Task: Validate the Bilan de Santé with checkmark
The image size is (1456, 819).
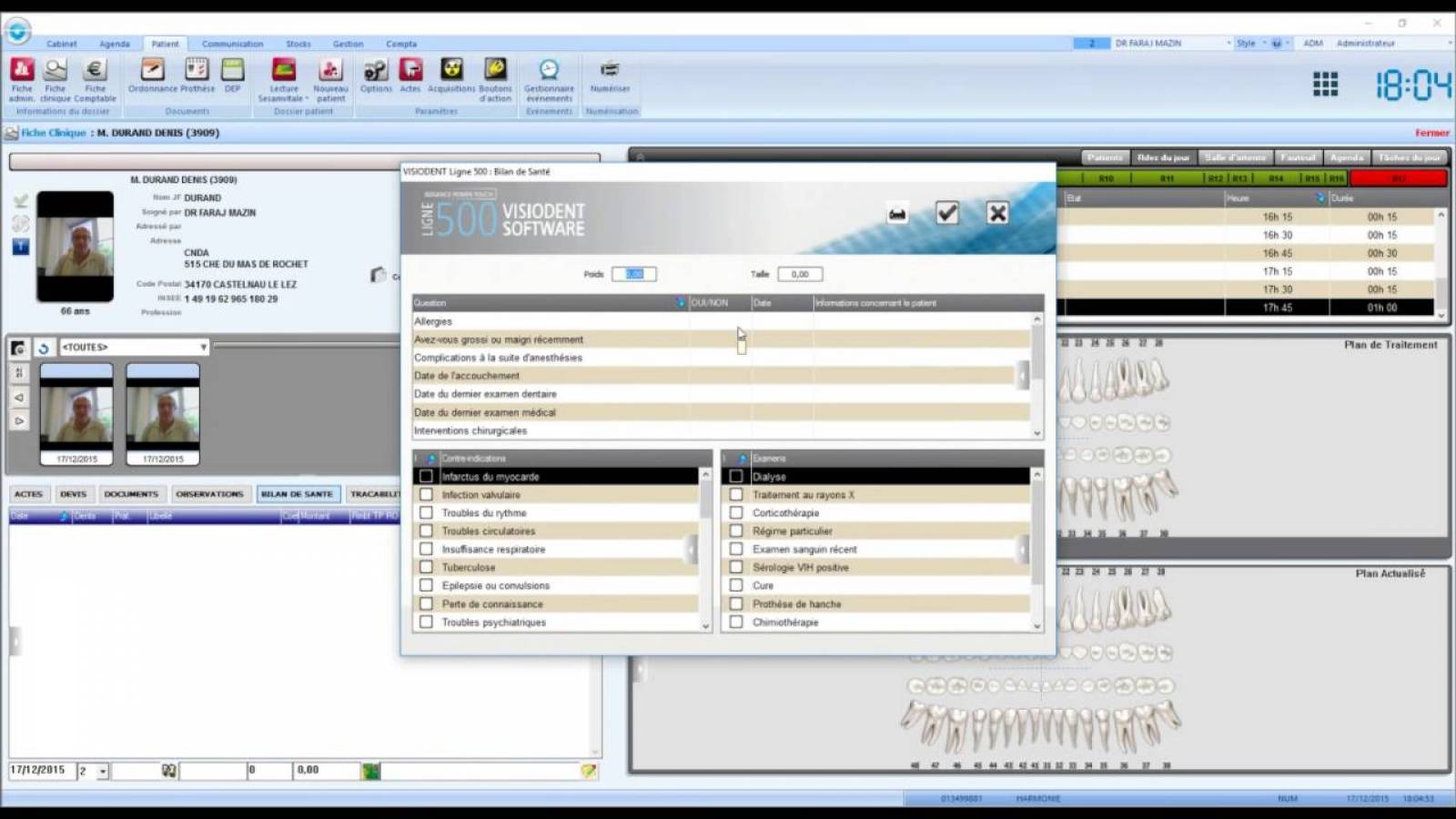Action: coord(947,213)
